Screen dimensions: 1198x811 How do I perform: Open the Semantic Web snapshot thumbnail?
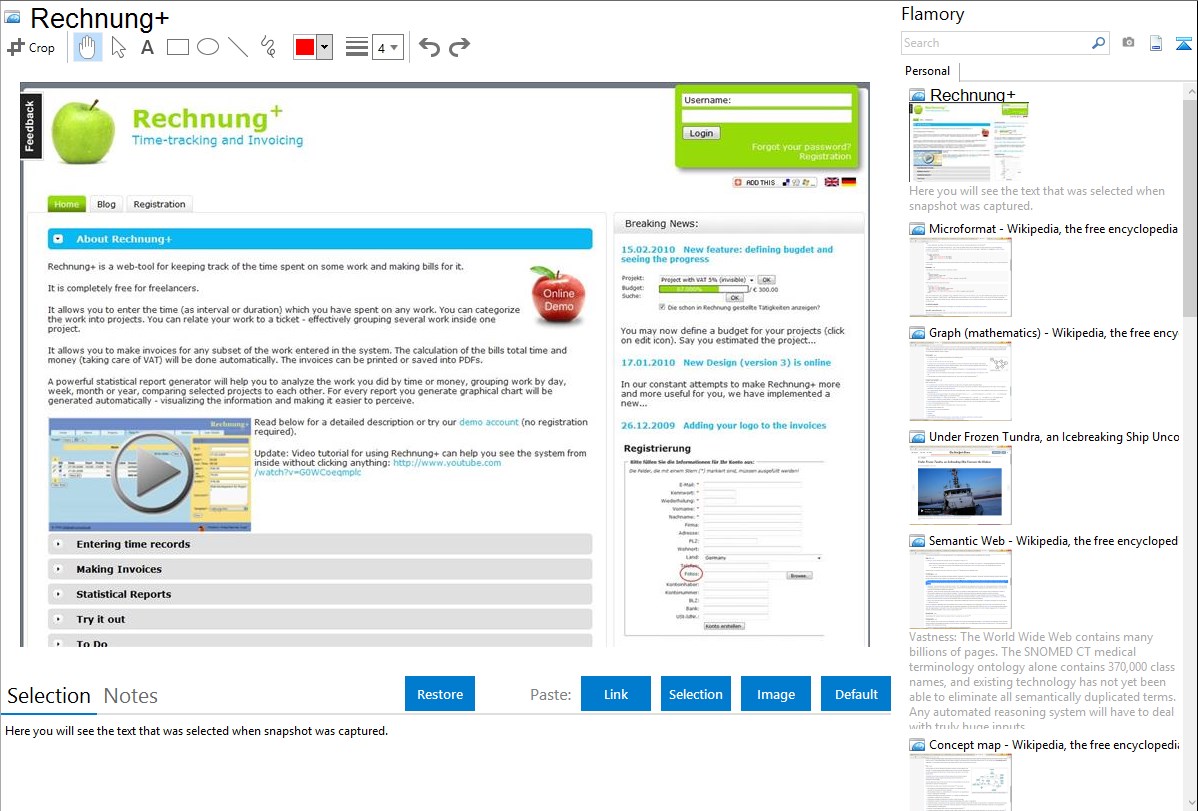[x=960, y=589]
